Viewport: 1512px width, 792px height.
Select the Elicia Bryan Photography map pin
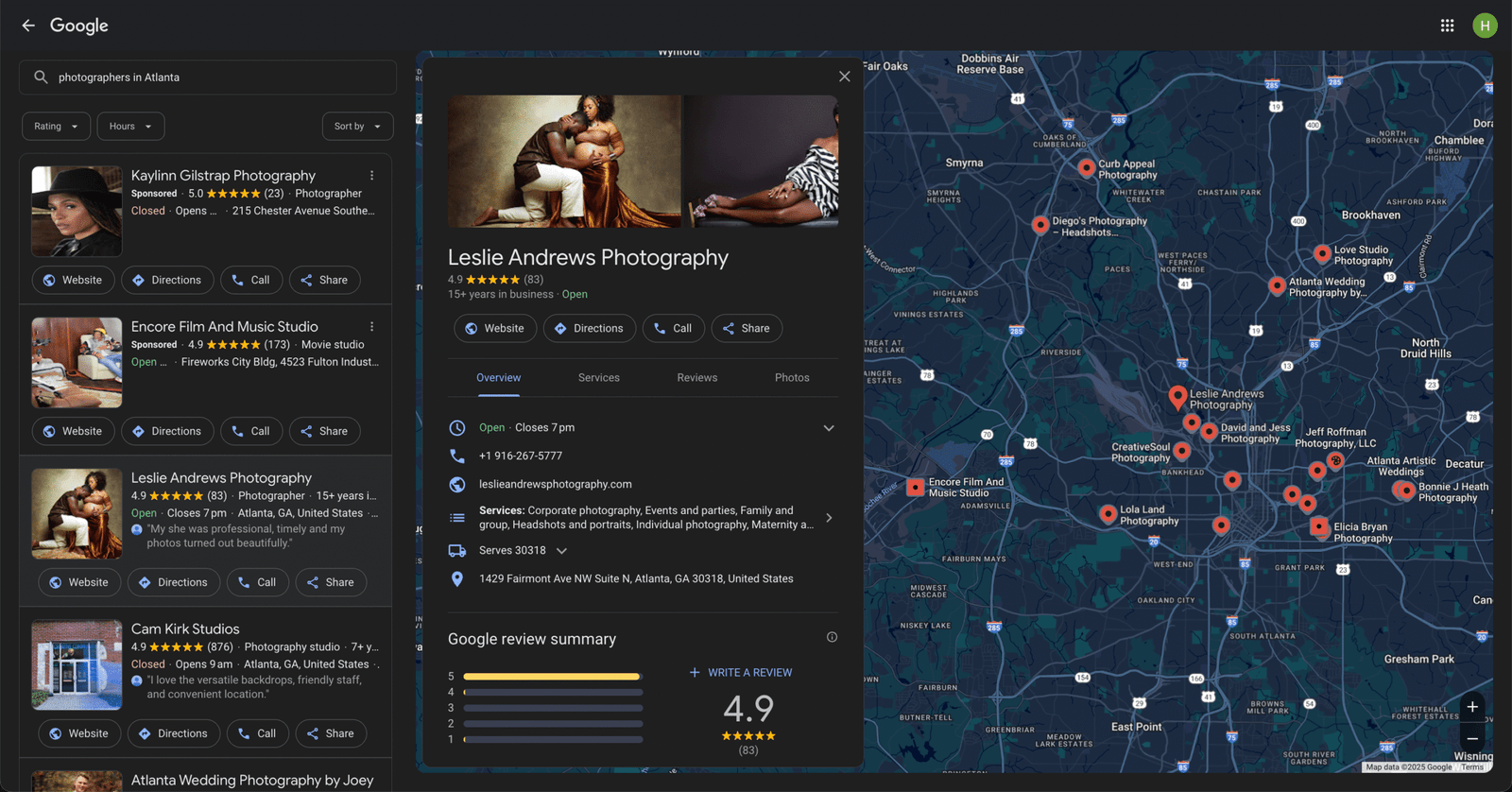(1319, 526)
